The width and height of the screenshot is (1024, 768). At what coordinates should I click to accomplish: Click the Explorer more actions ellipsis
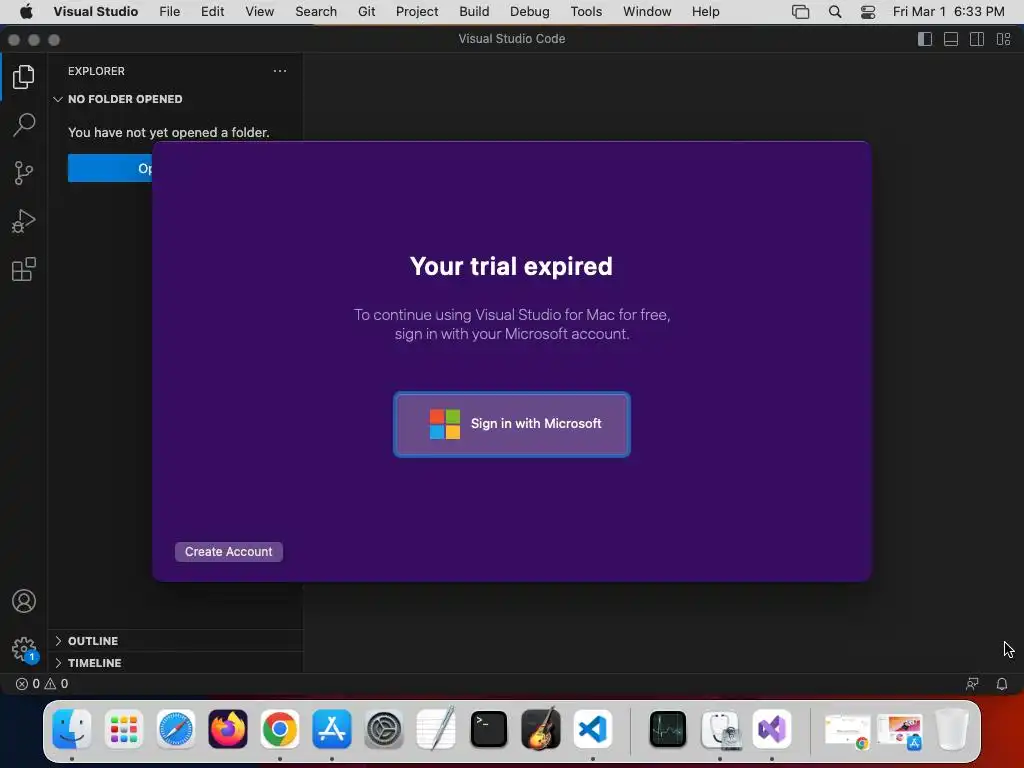[x=280, y=71]
